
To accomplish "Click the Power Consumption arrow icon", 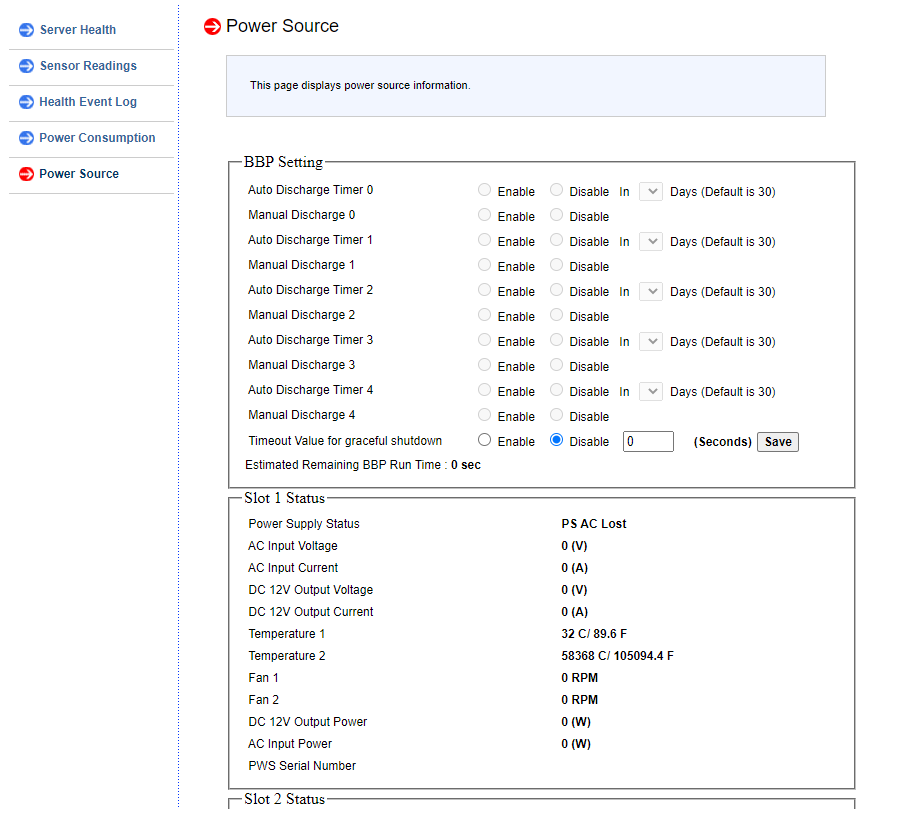I will coord(26,138).
